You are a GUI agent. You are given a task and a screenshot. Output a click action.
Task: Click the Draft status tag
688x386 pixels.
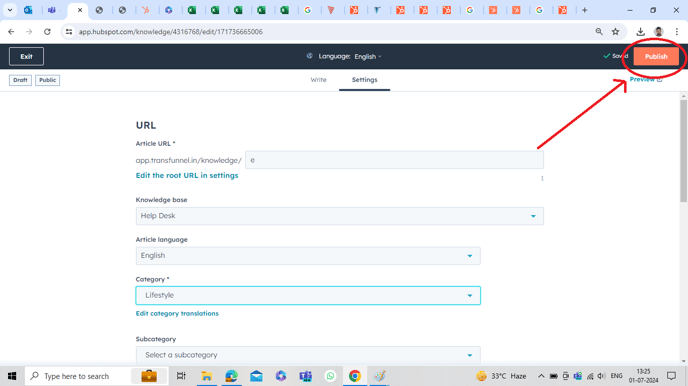click(x=20, y=80)
